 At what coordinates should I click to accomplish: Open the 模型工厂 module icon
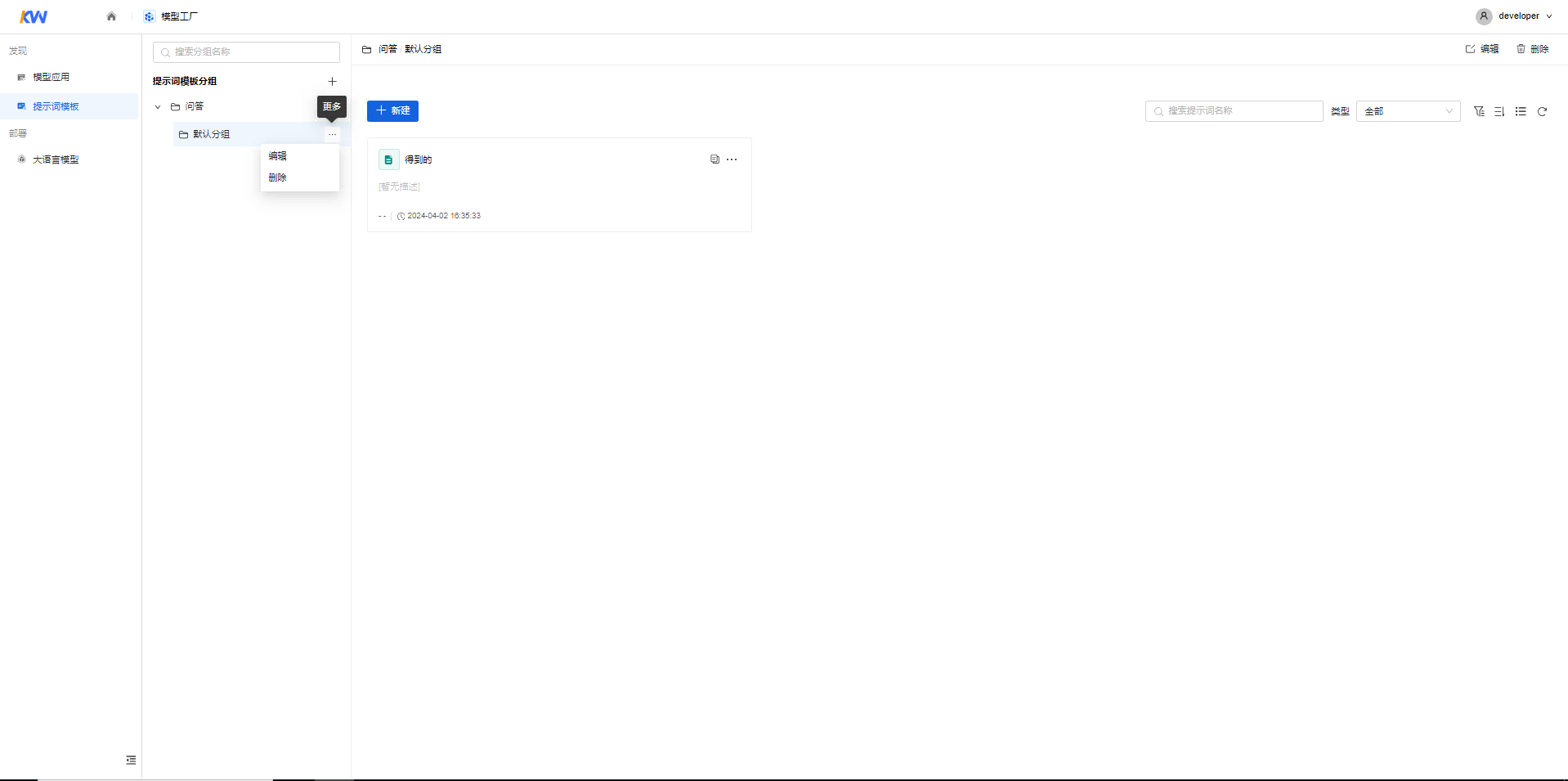(149, 16)
